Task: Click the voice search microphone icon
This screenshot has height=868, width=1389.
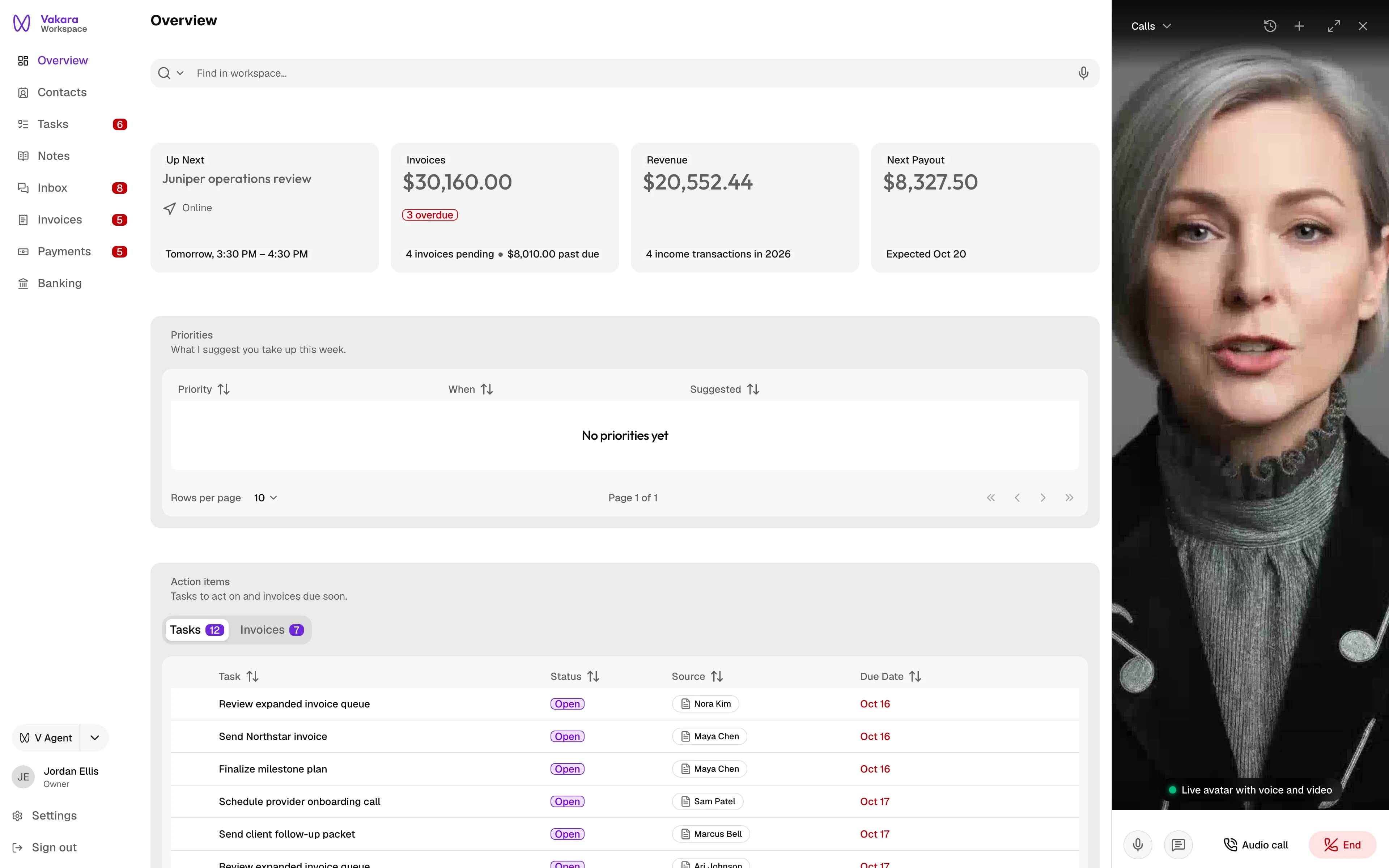Action: pyautogui.click(x=1083, y=73)
